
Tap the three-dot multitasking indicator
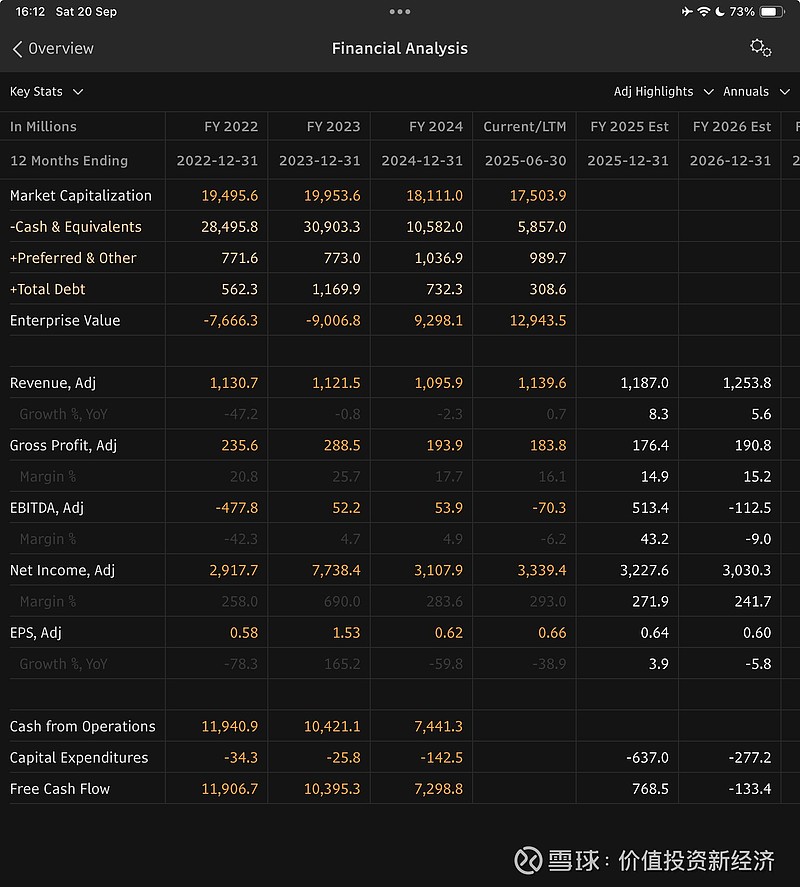[400, 12]
